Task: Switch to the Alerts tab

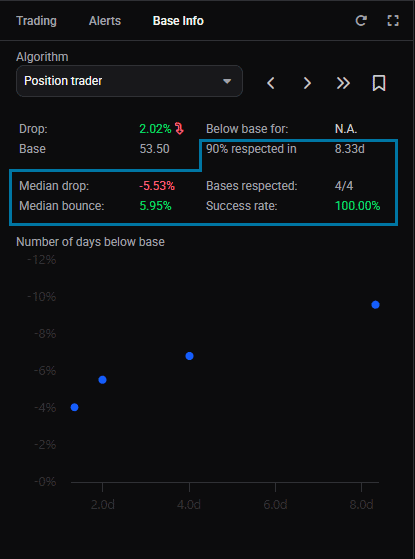Action: click(x=105, y=21)
